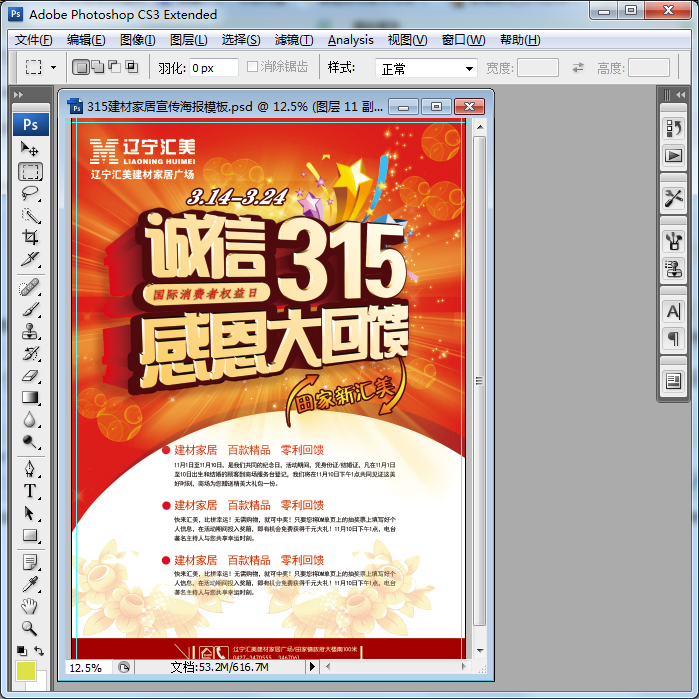The image size is (699, 699).
Task: Open the Brushes panel icon
Action: [673, 241]
